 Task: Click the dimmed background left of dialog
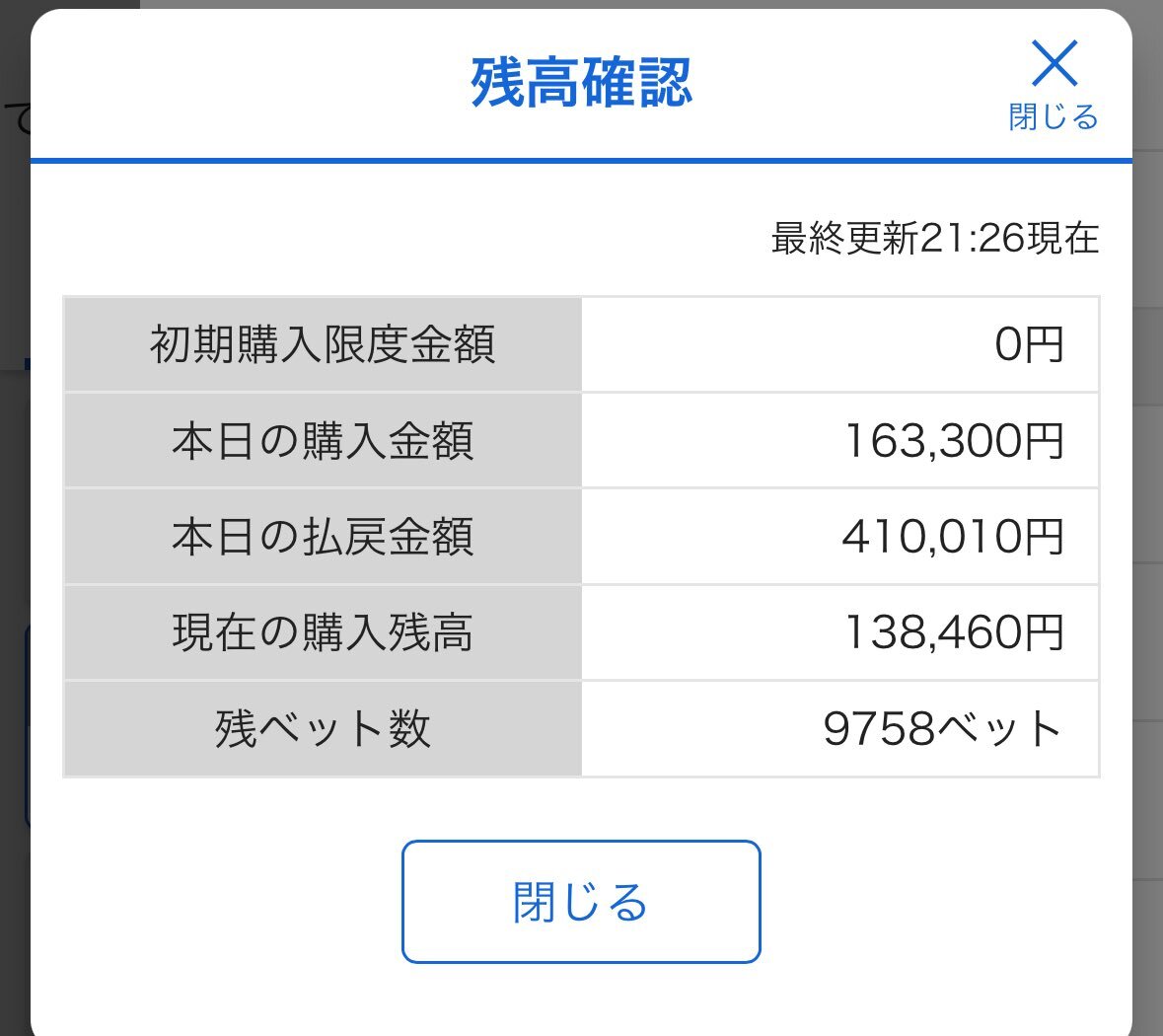[14, 520]
